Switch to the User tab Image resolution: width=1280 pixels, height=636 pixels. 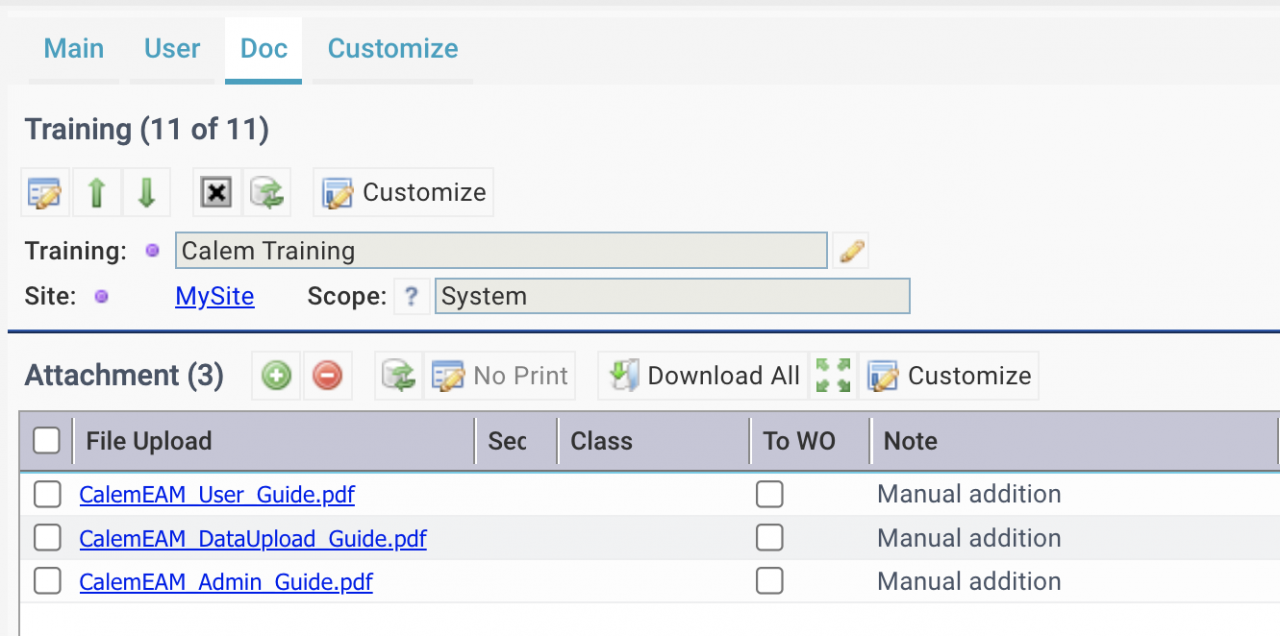172,49
